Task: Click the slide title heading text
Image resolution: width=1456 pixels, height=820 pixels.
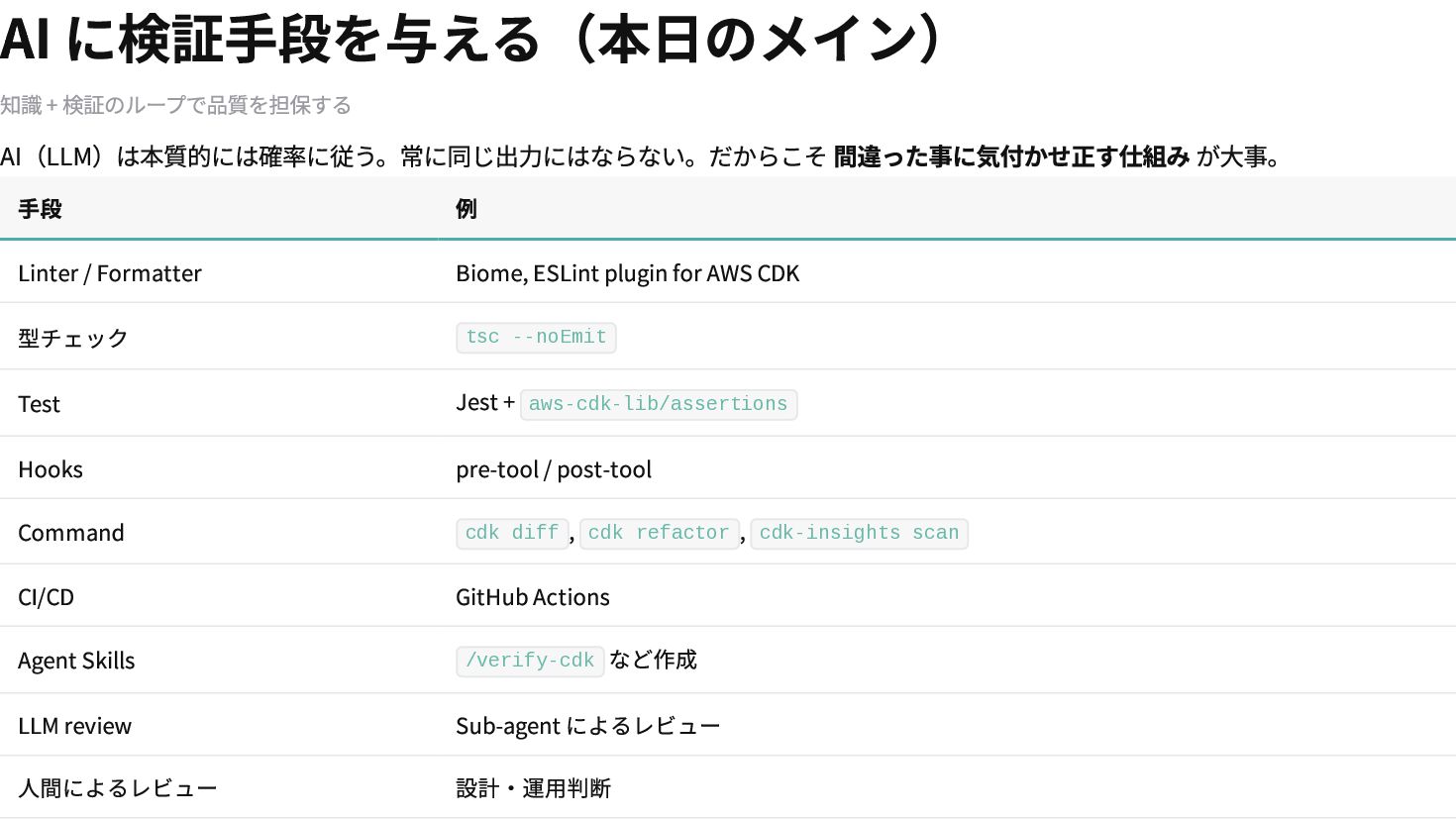Action: pyautogui.click(x=470, y=40)
